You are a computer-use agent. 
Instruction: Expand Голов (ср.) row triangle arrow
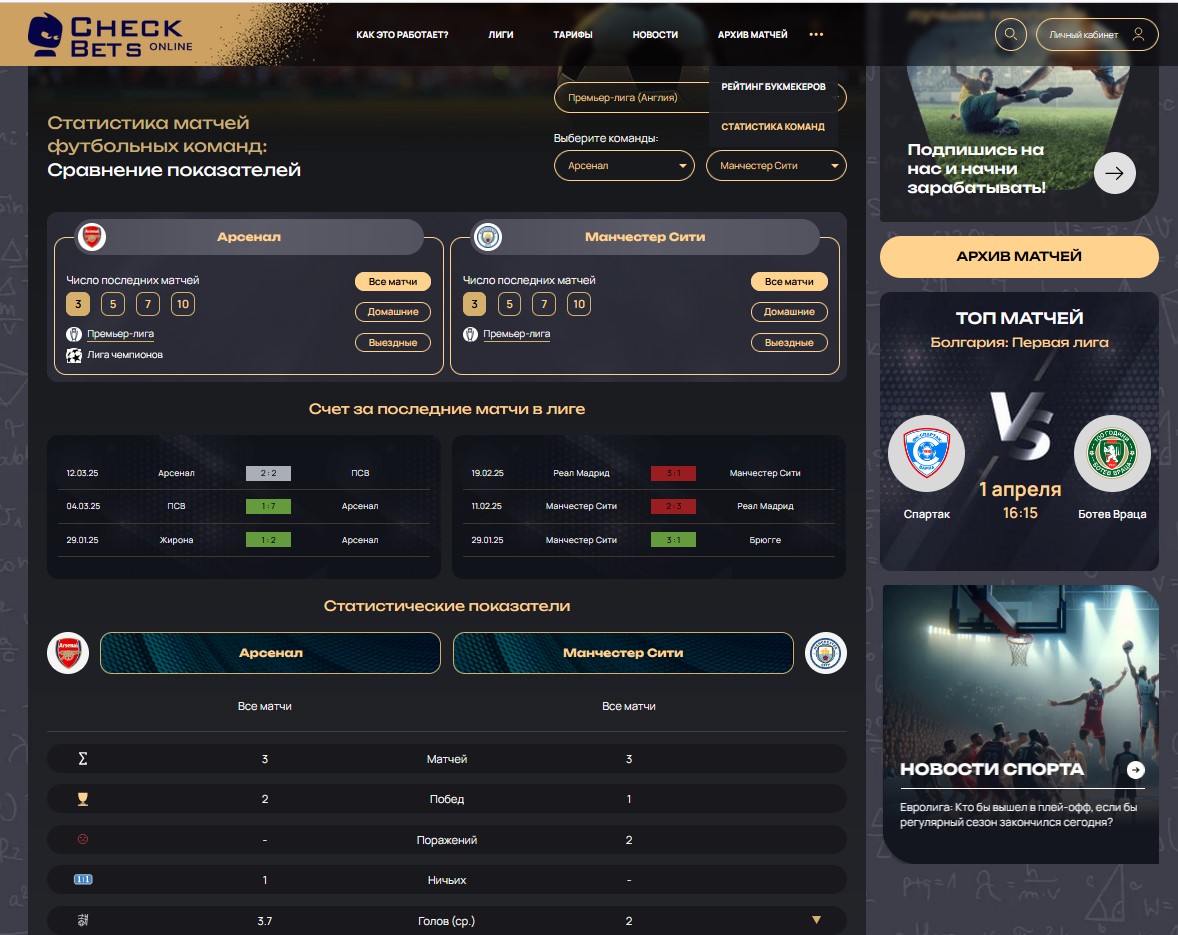click(816, 920)
